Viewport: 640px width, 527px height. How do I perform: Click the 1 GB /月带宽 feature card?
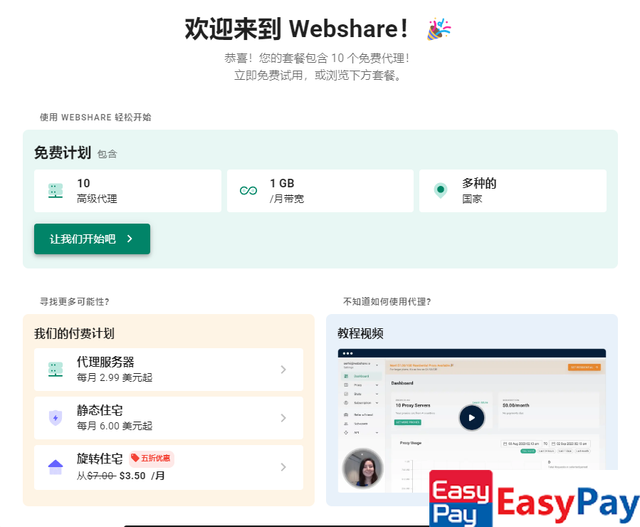(x=320, y=191)
